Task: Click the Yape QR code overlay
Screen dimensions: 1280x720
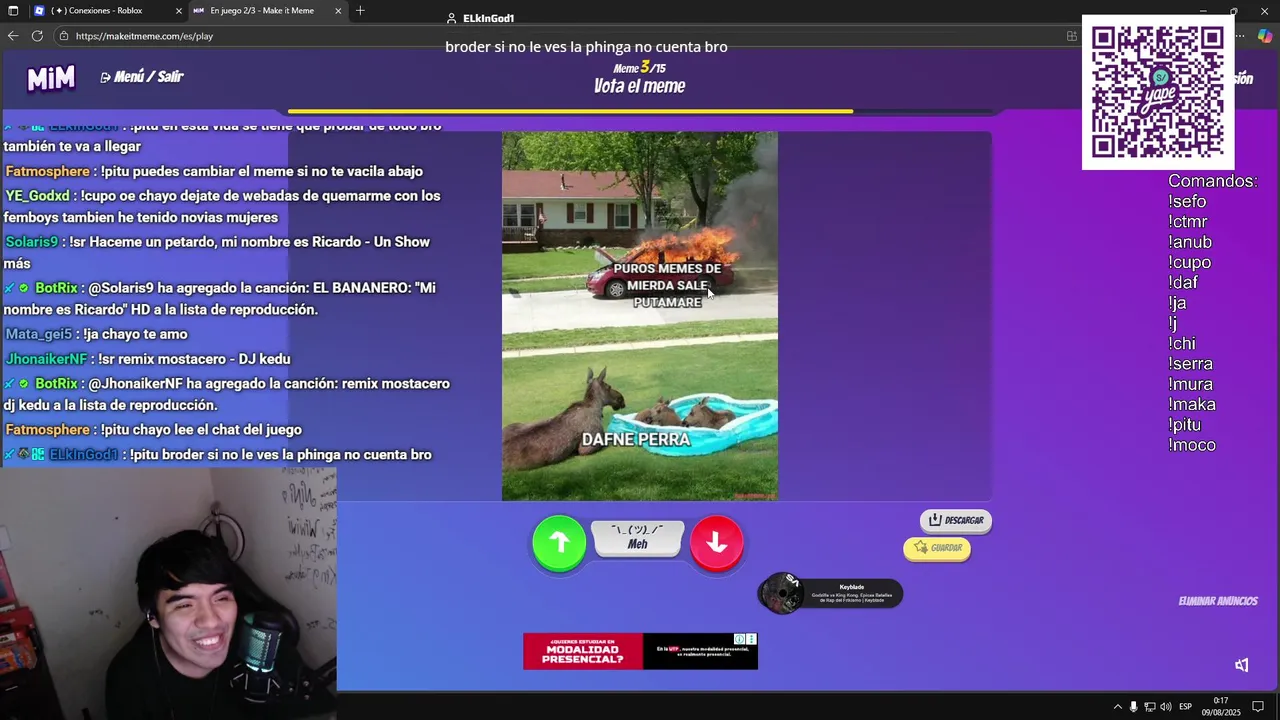Action: [1158, 92]
